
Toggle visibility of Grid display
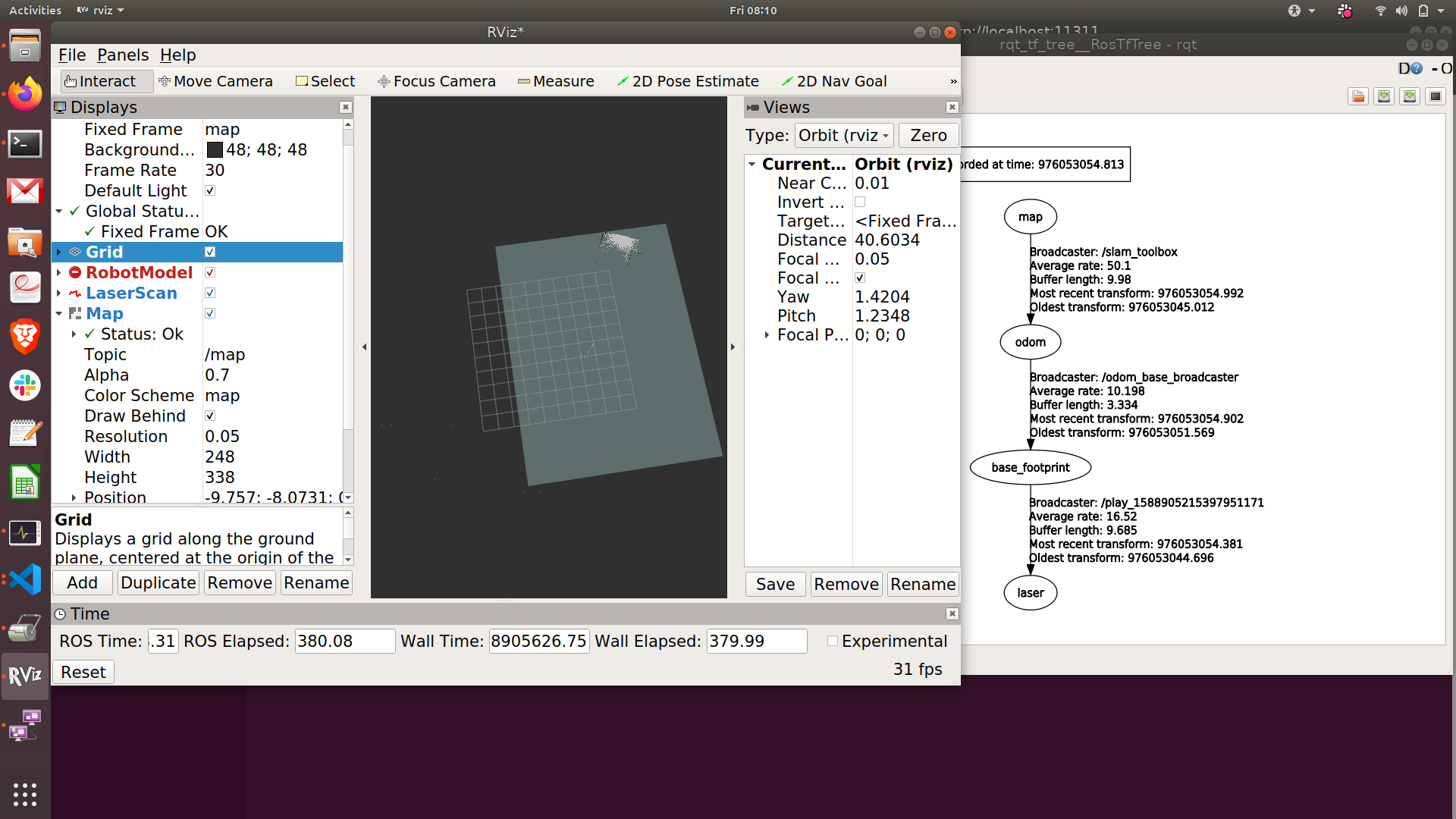tap(211, 251)
